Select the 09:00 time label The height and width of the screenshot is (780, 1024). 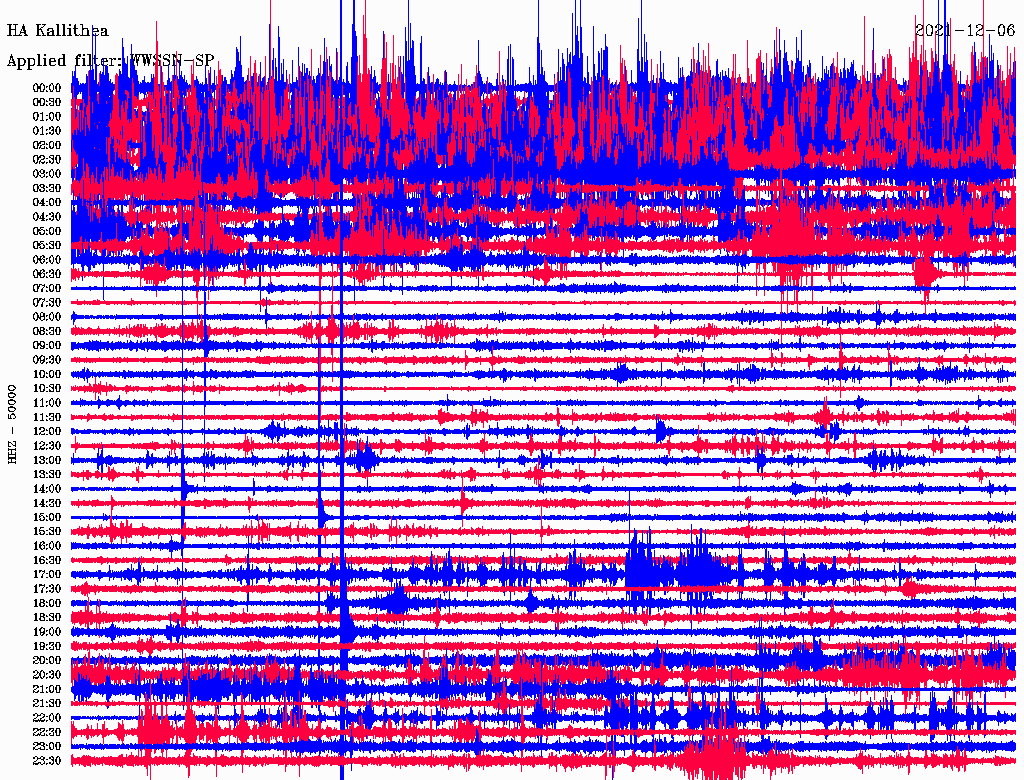[x=47, y=346]
